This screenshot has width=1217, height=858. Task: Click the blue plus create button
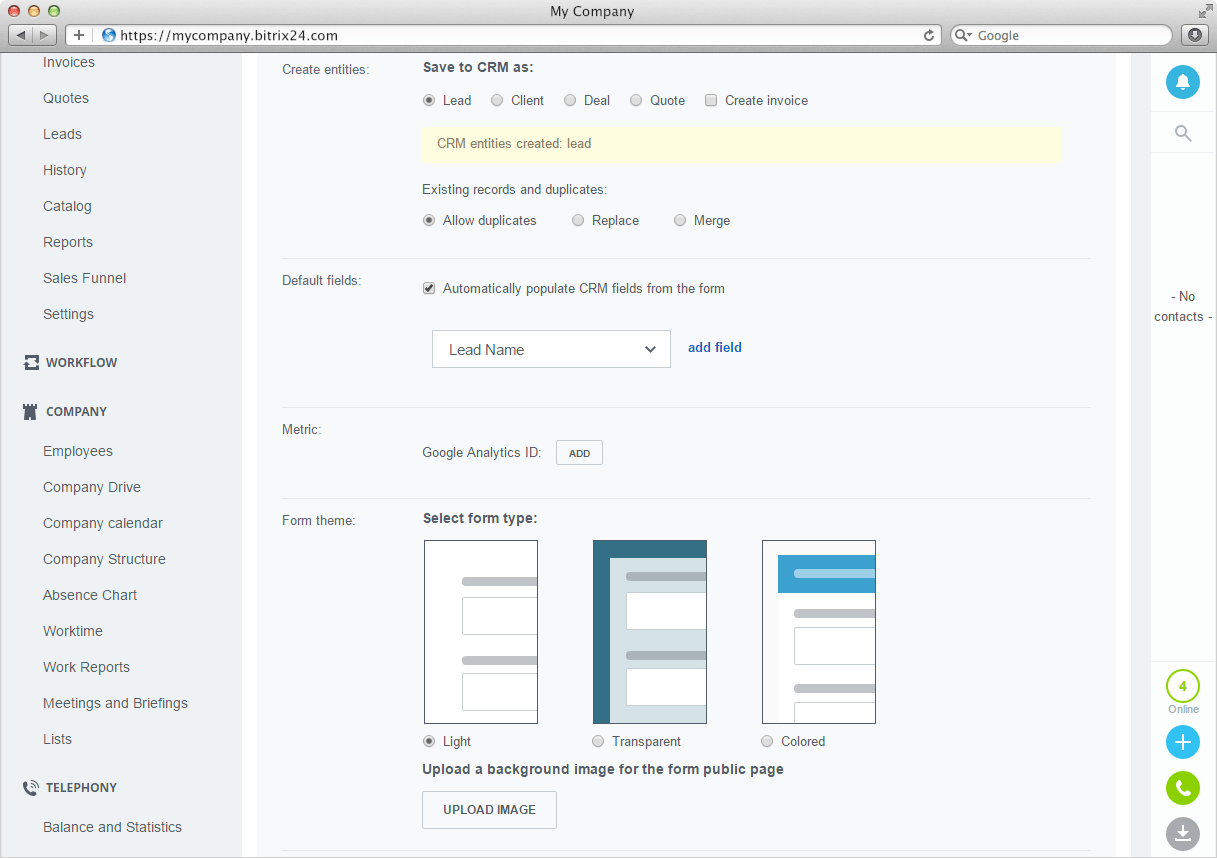click(x=1183, y=742)
